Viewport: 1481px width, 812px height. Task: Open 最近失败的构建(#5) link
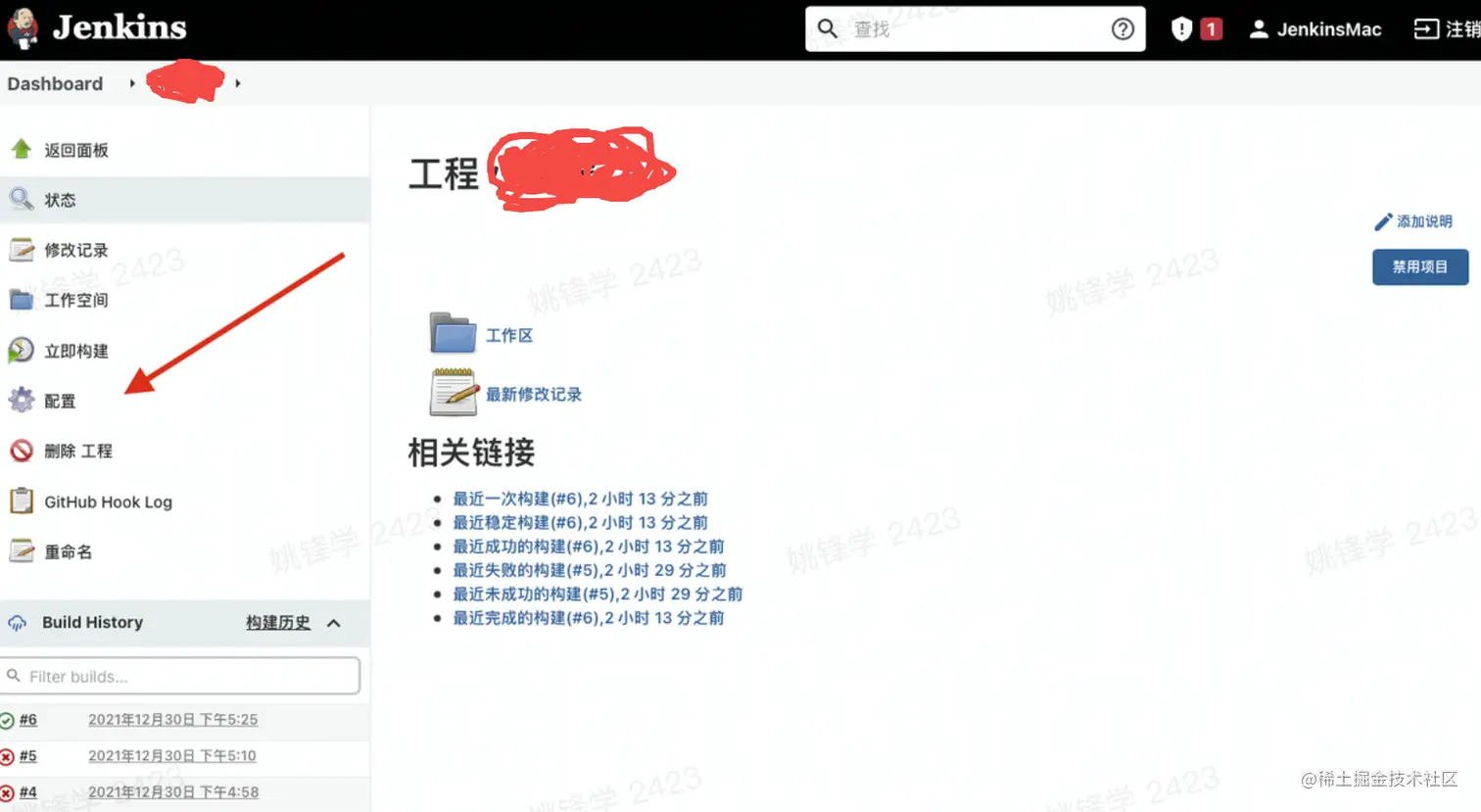[590, 570]
